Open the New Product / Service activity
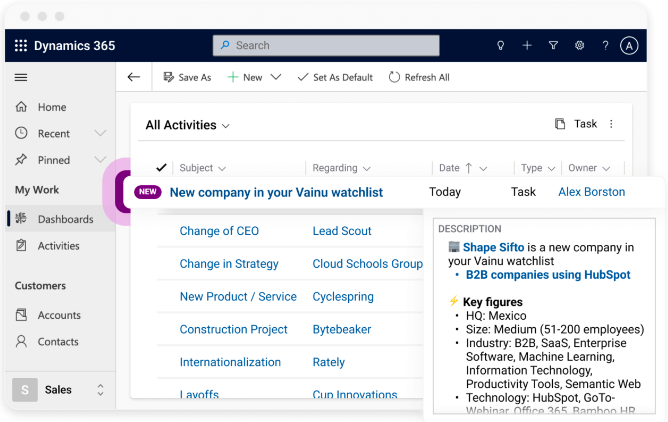The image size is (668, 422). [x=238, y=296]
